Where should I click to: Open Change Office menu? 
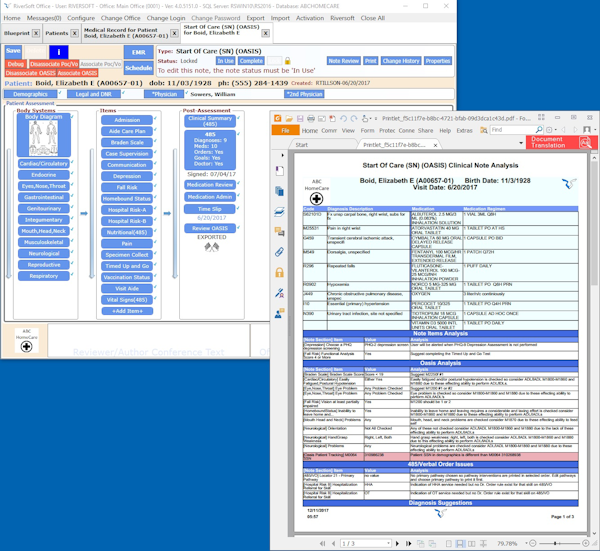point(121,18)
